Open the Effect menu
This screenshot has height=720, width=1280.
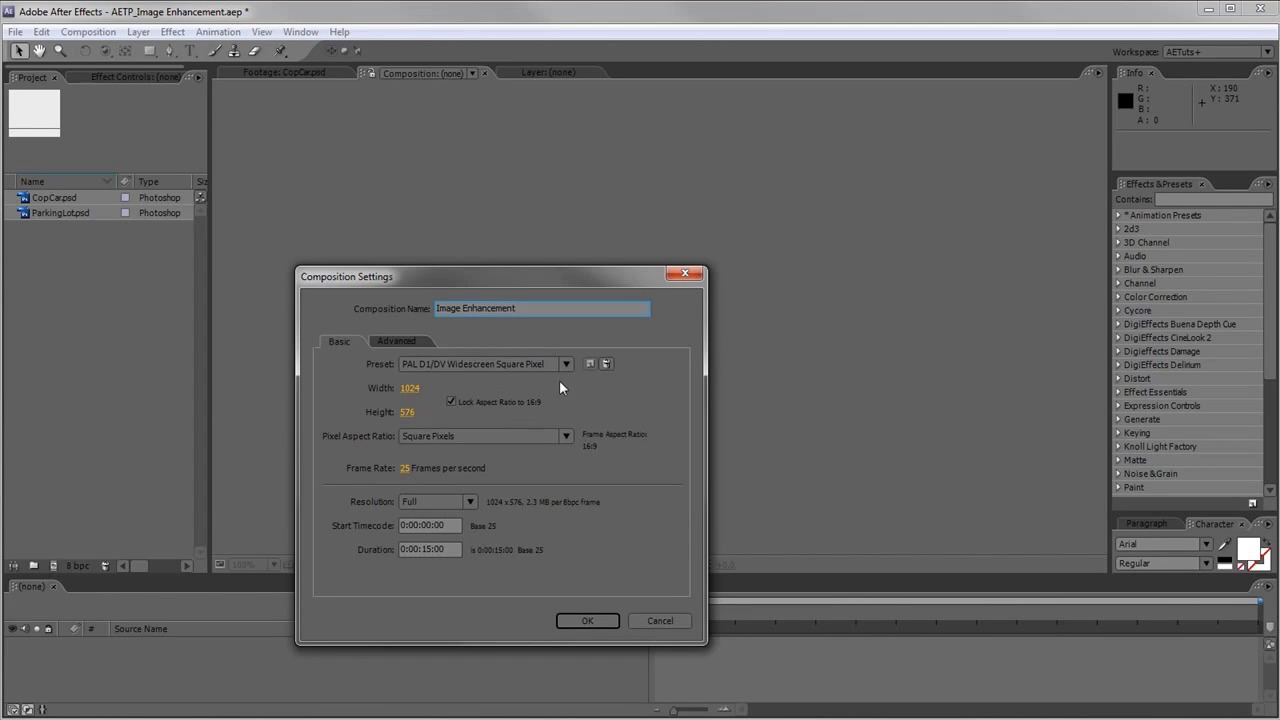[173, 32]
